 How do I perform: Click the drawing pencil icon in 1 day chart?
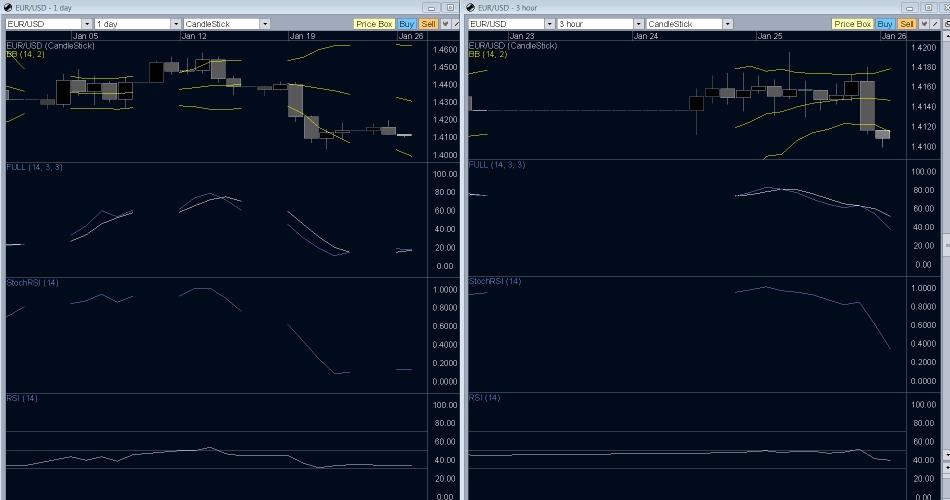(456, 24)
